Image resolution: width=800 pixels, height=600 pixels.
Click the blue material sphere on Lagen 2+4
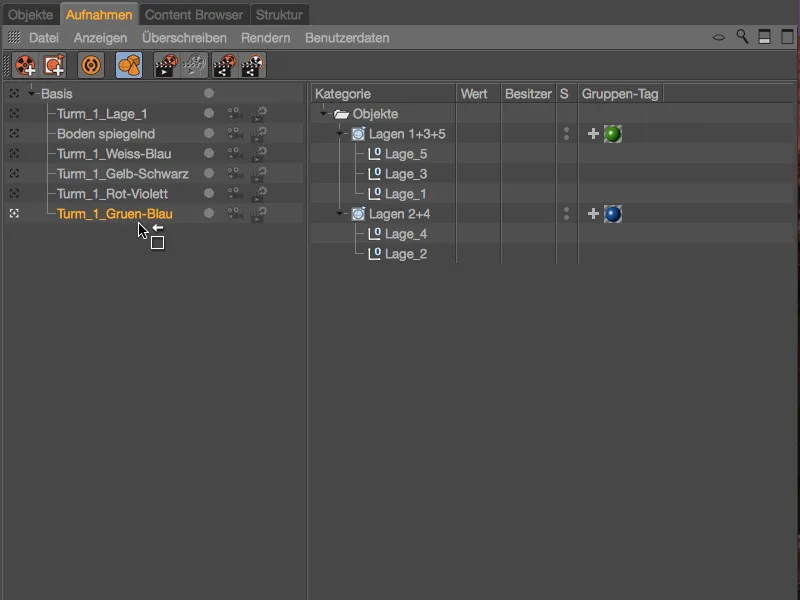[613, 214]
